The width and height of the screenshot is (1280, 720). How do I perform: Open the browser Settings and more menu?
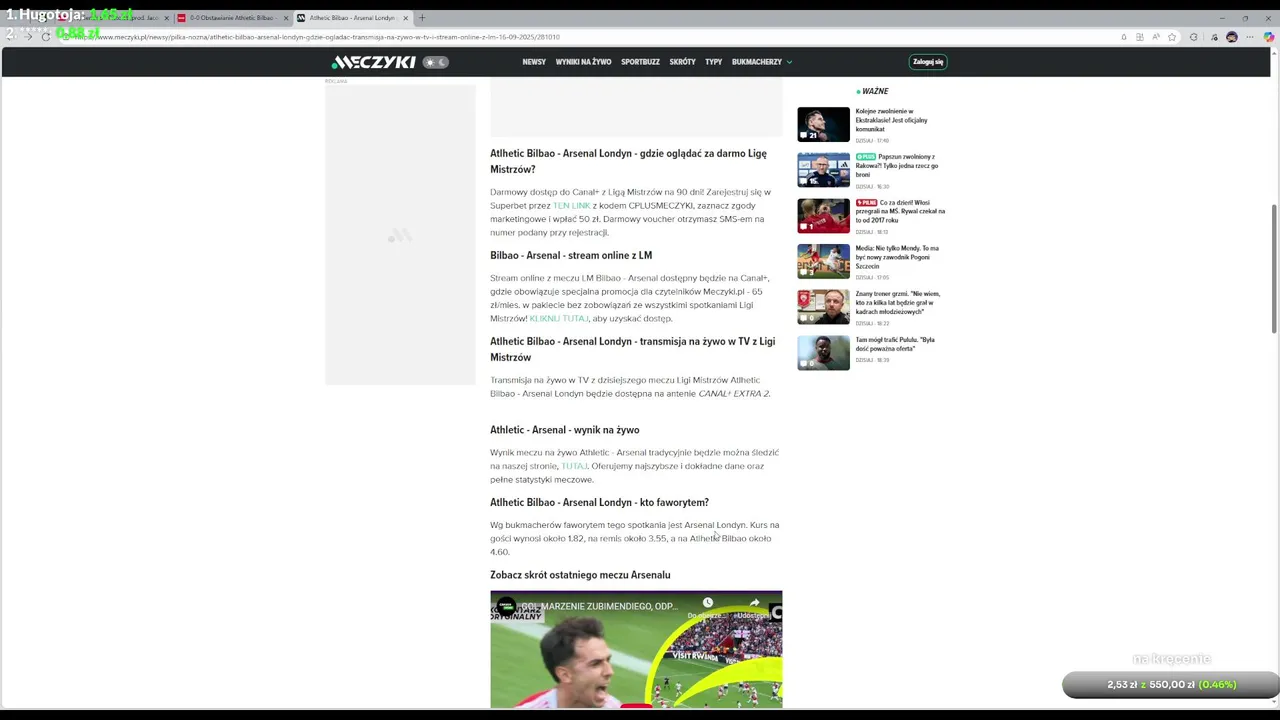tap(1251, 37)
